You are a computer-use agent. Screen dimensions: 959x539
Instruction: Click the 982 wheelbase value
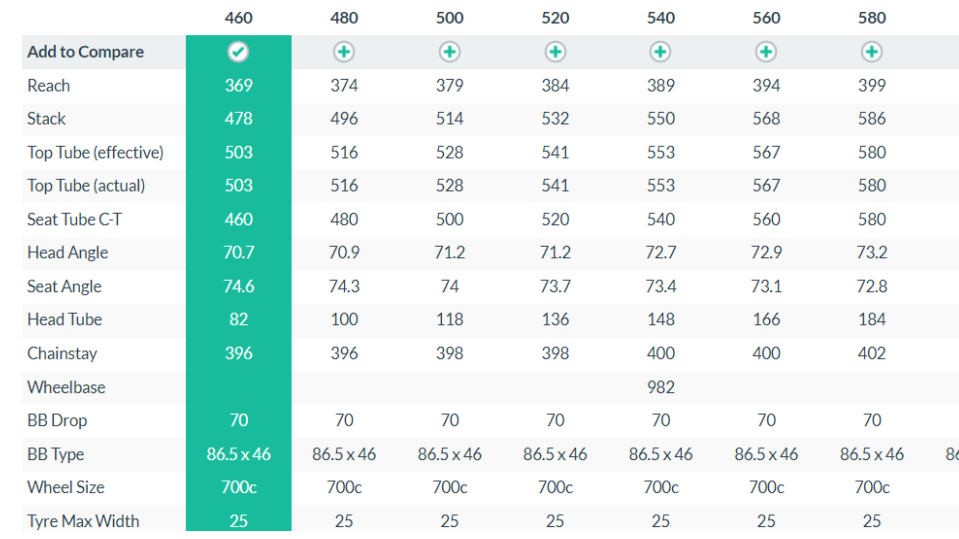click(x=661, y=387)
